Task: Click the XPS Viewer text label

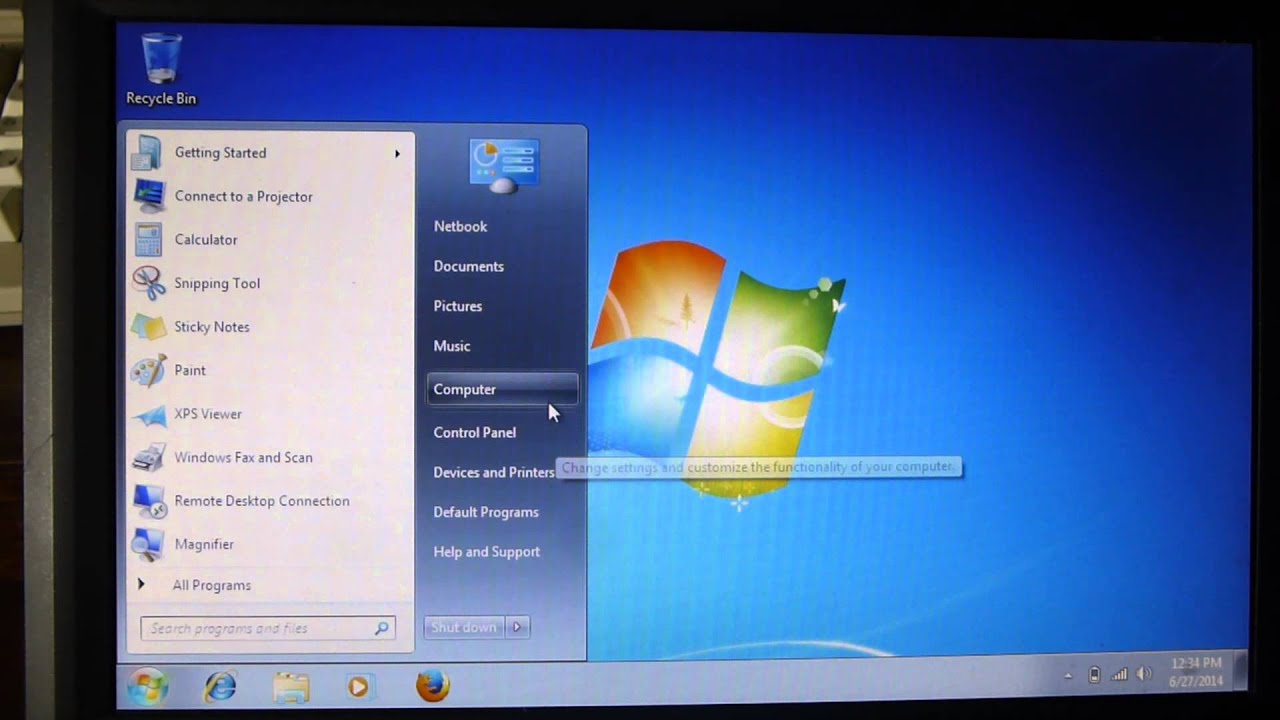Action: coord(207,414)
